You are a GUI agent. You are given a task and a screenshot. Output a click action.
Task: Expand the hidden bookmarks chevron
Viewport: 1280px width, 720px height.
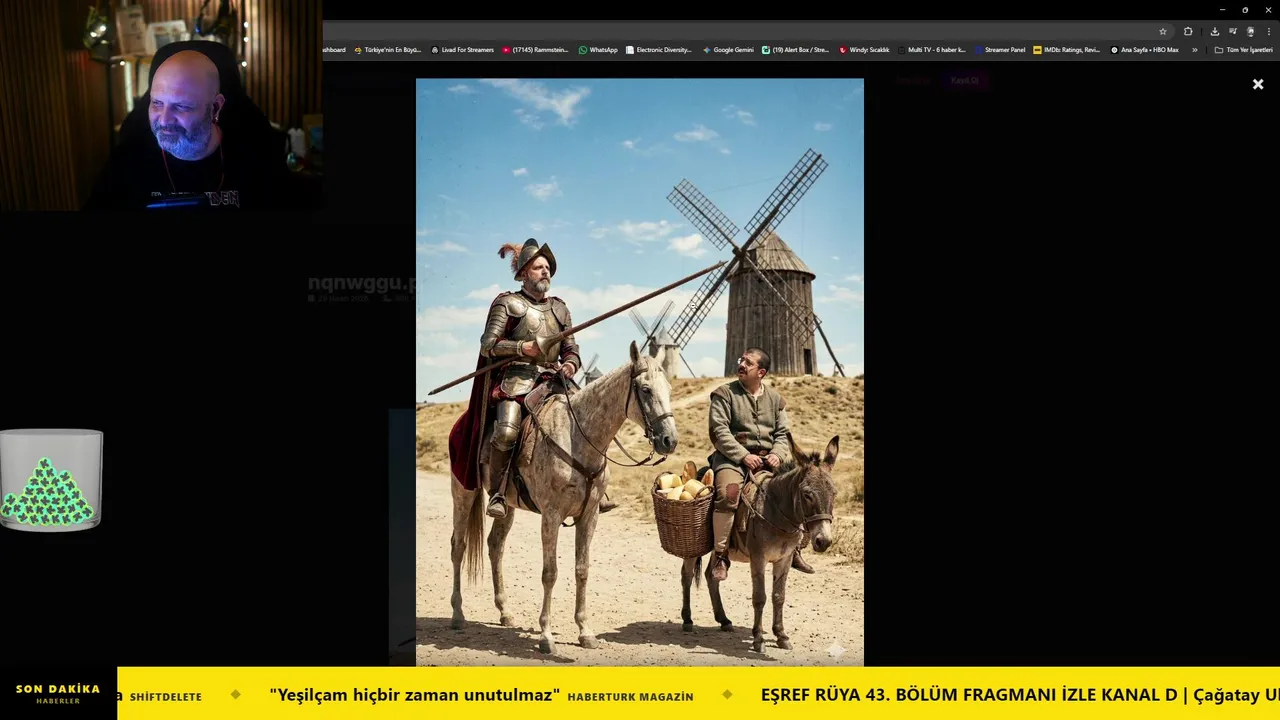point(1194,50)
